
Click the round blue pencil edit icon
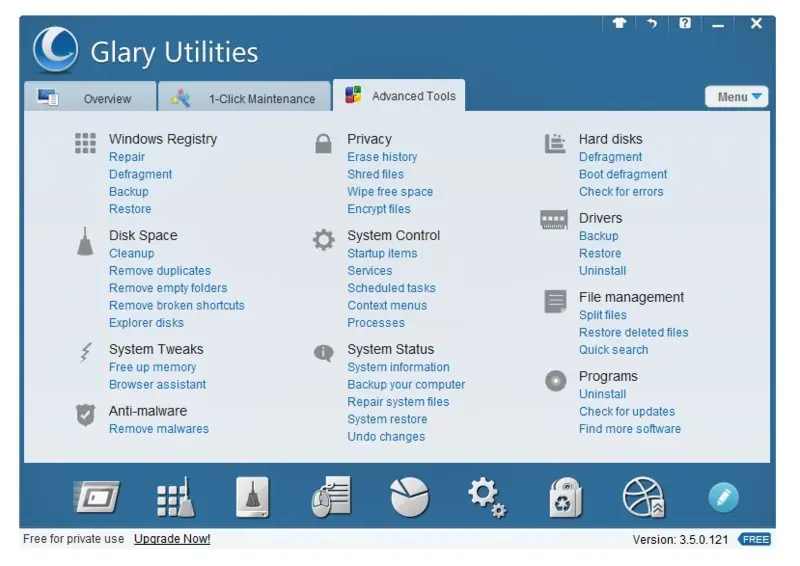(723, 497)
